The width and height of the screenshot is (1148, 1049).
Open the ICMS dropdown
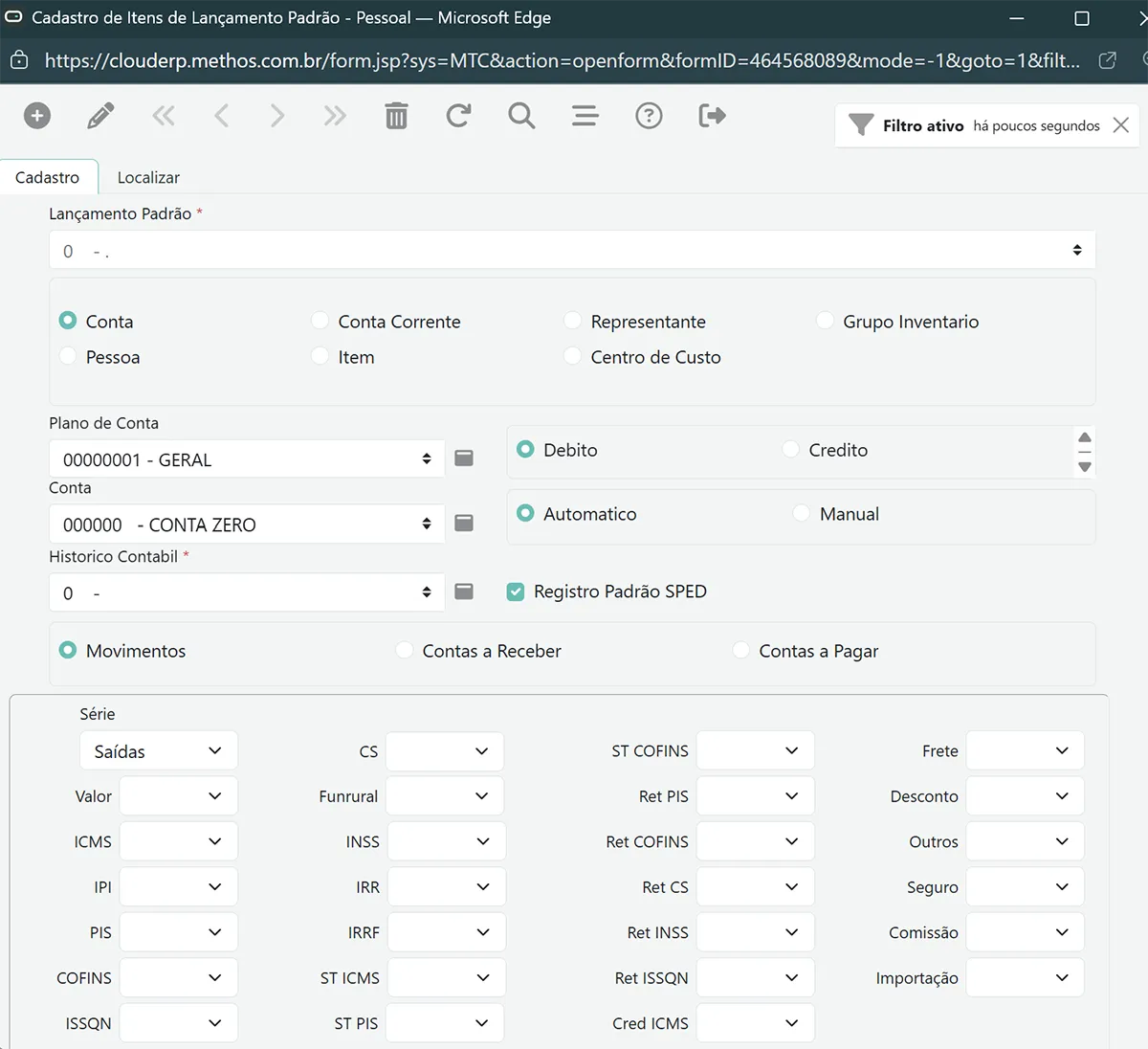(178, 841)
